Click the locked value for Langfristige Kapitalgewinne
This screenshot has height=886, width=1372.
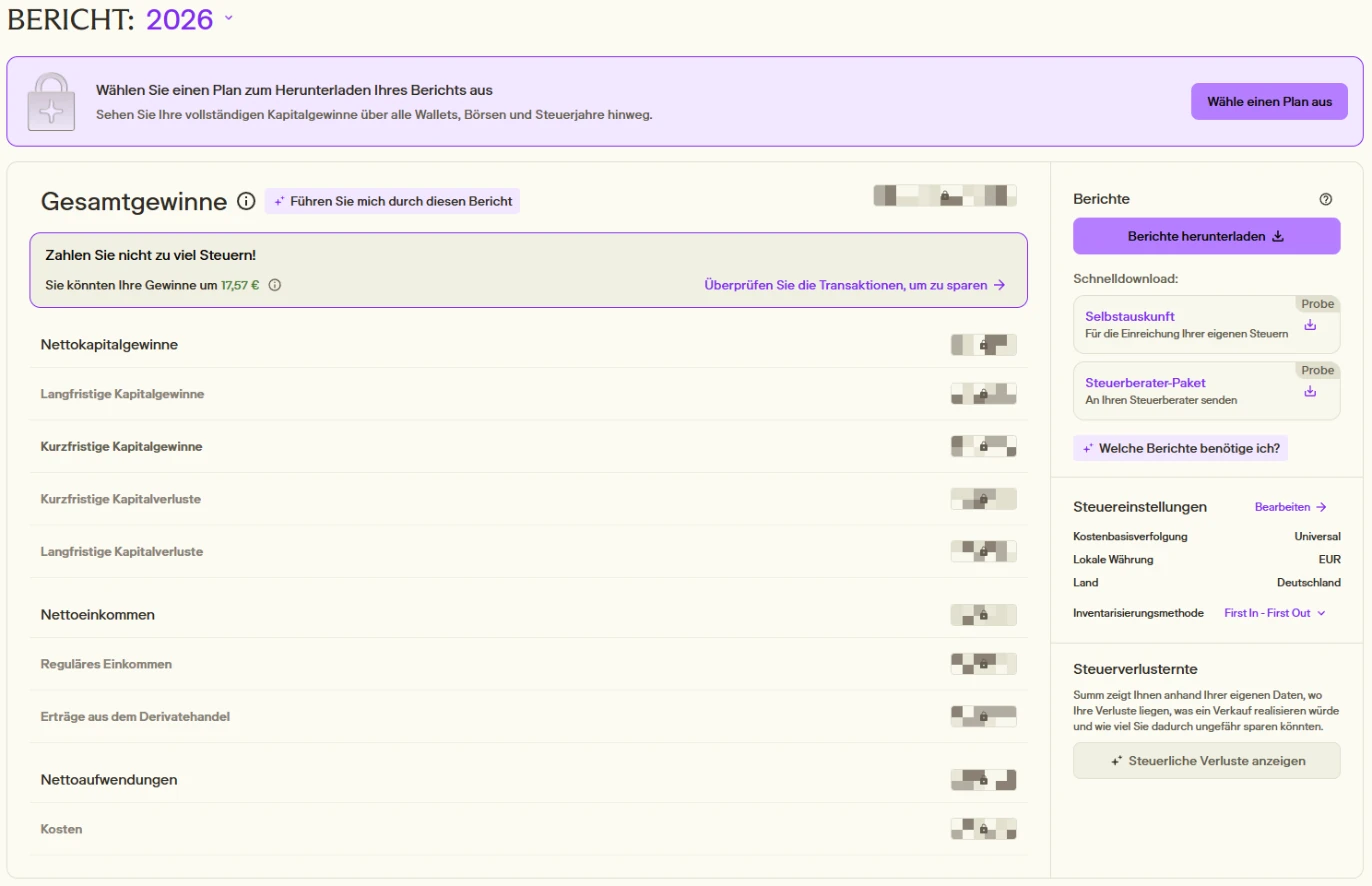coord(983,394)
